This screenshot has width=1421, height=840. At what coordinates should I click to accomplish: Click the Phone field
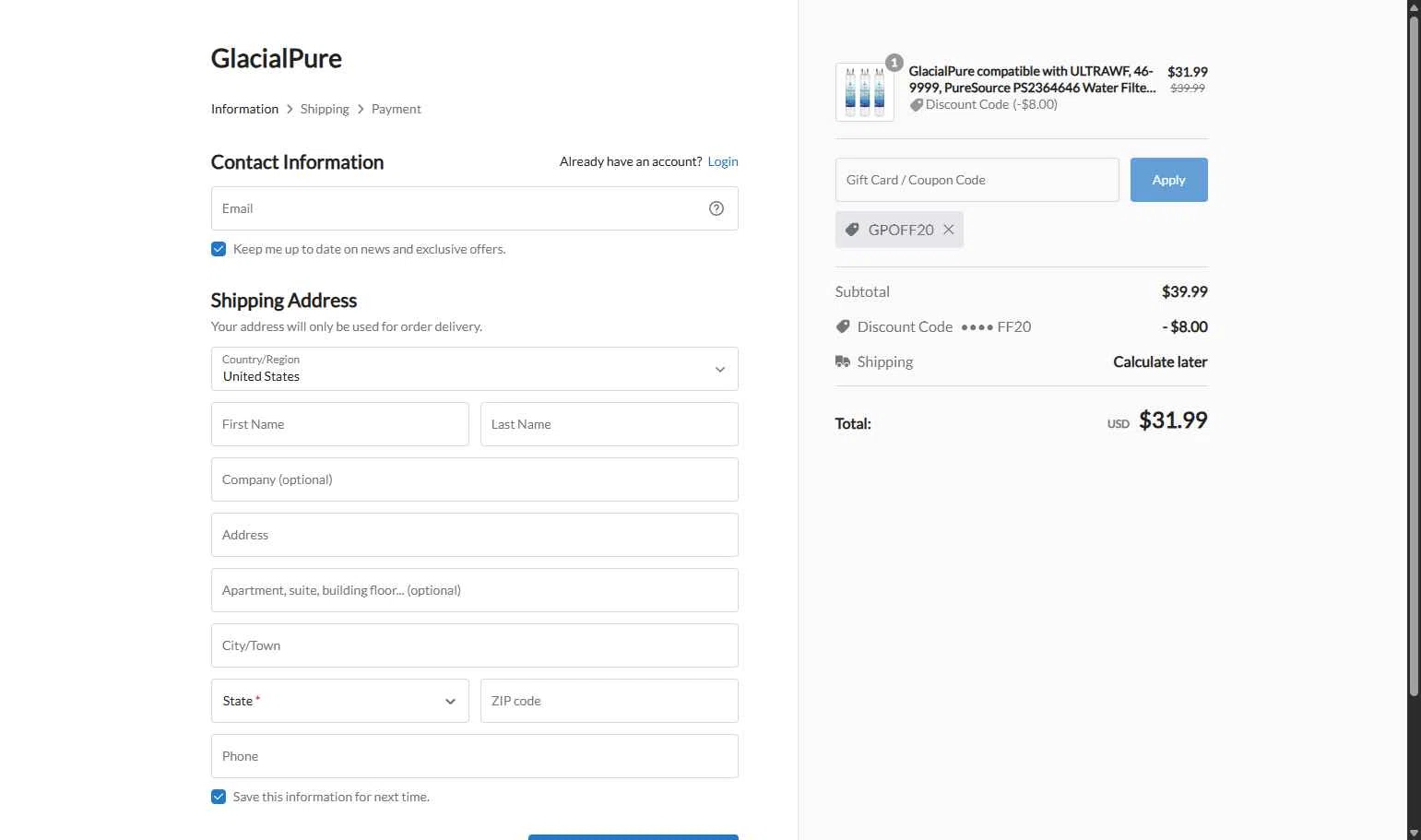[x=475, y=756]
